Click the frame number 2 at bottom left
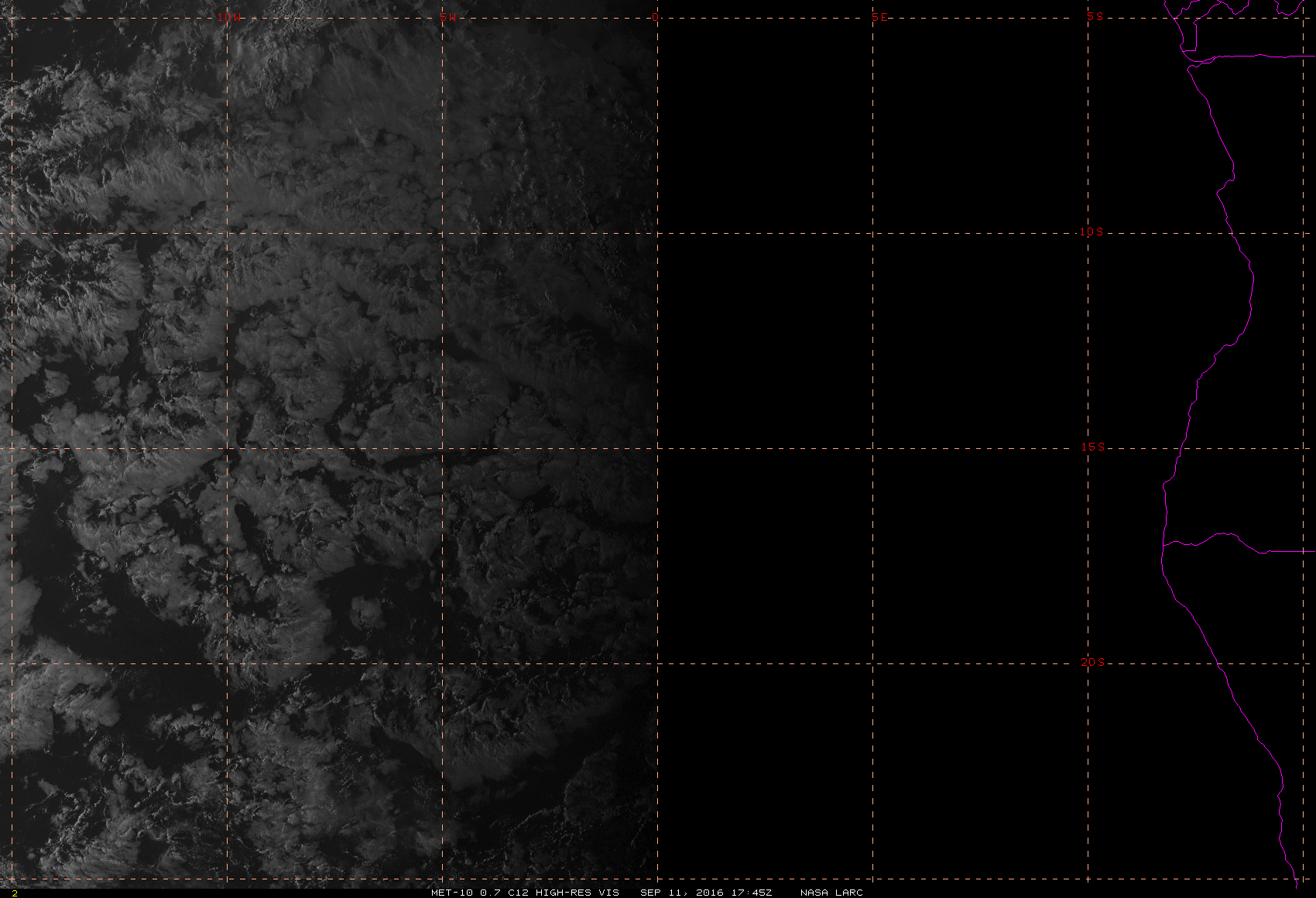Image resolution: width=1316 pixels, height=898 pixels. (14, 893)
